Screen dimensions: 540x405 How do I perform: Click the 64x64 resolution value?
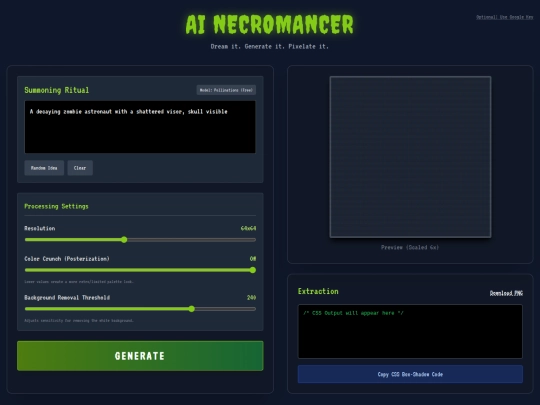[248, 228]
